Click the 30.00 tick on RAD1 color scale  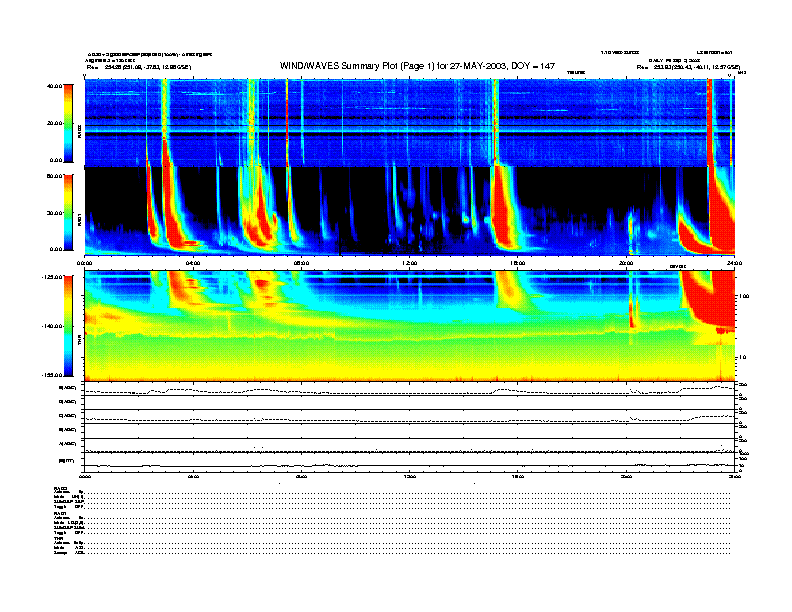(x=55, y=213)
